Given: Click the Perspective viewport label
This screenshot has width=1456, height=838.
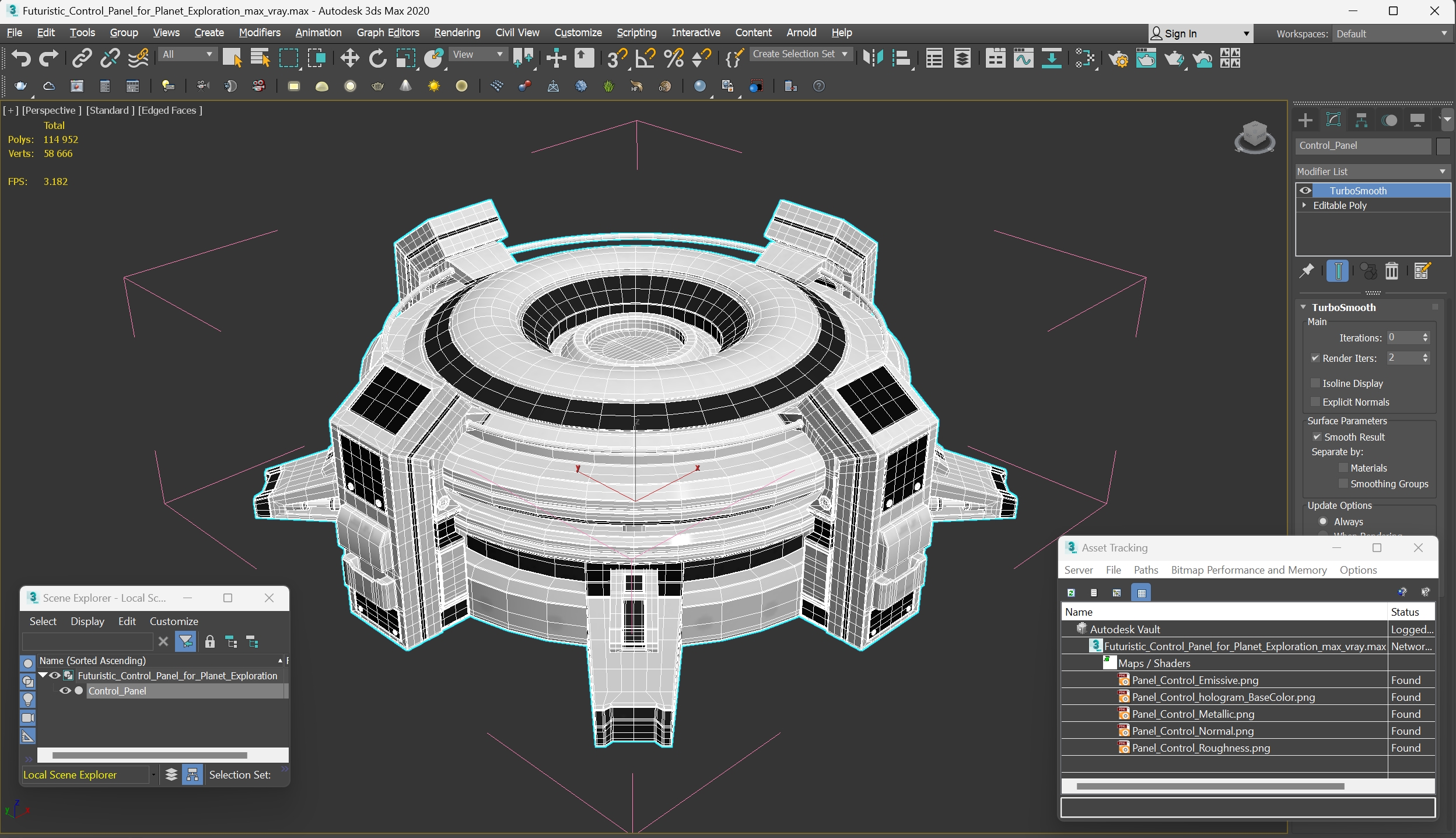Looking at the screenshot, I should (x=51, y=110).
